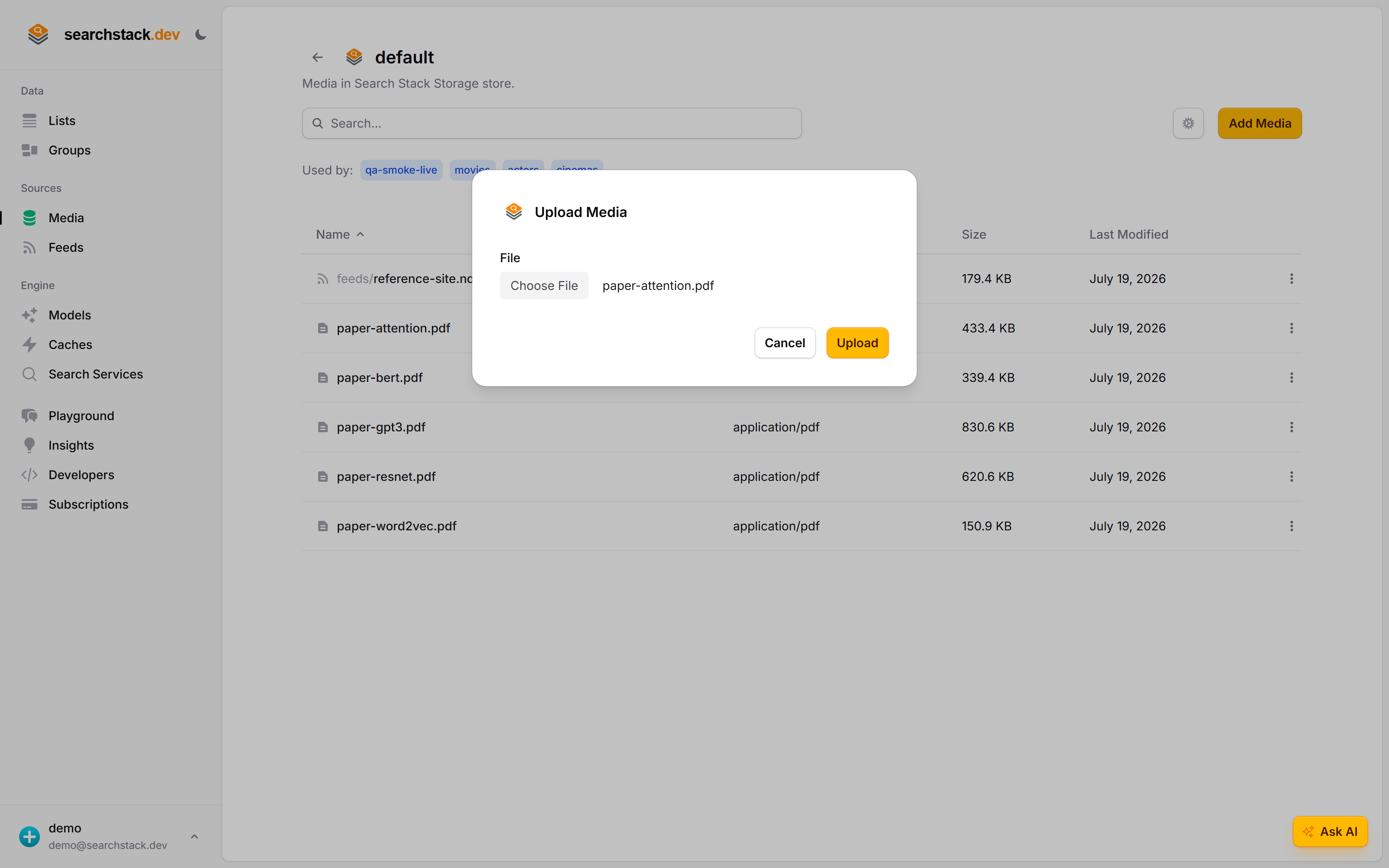The height and width of the screenshot is (868, 1389).
Task: Click the searchstack.dev logo
Action: pyautogui.click(x=103, y=34)
